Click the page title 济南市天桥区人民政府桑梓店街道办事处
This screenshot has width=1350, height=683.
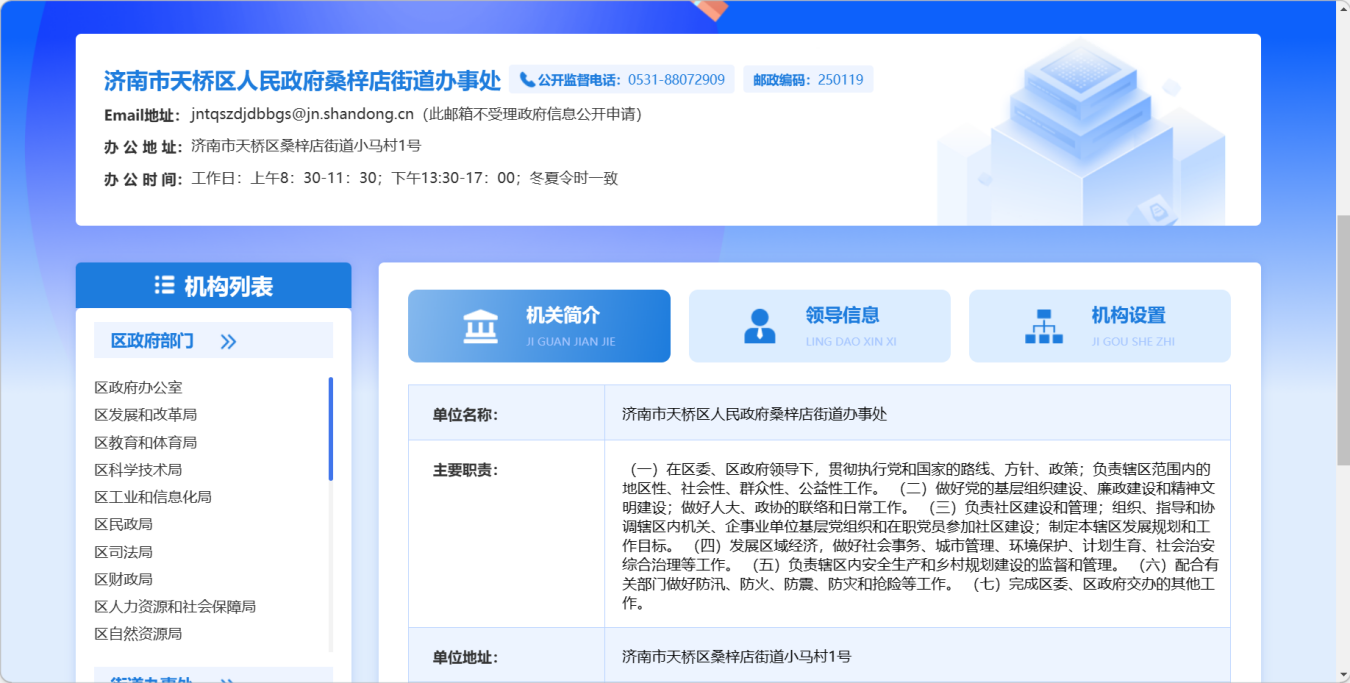(302, 81)
